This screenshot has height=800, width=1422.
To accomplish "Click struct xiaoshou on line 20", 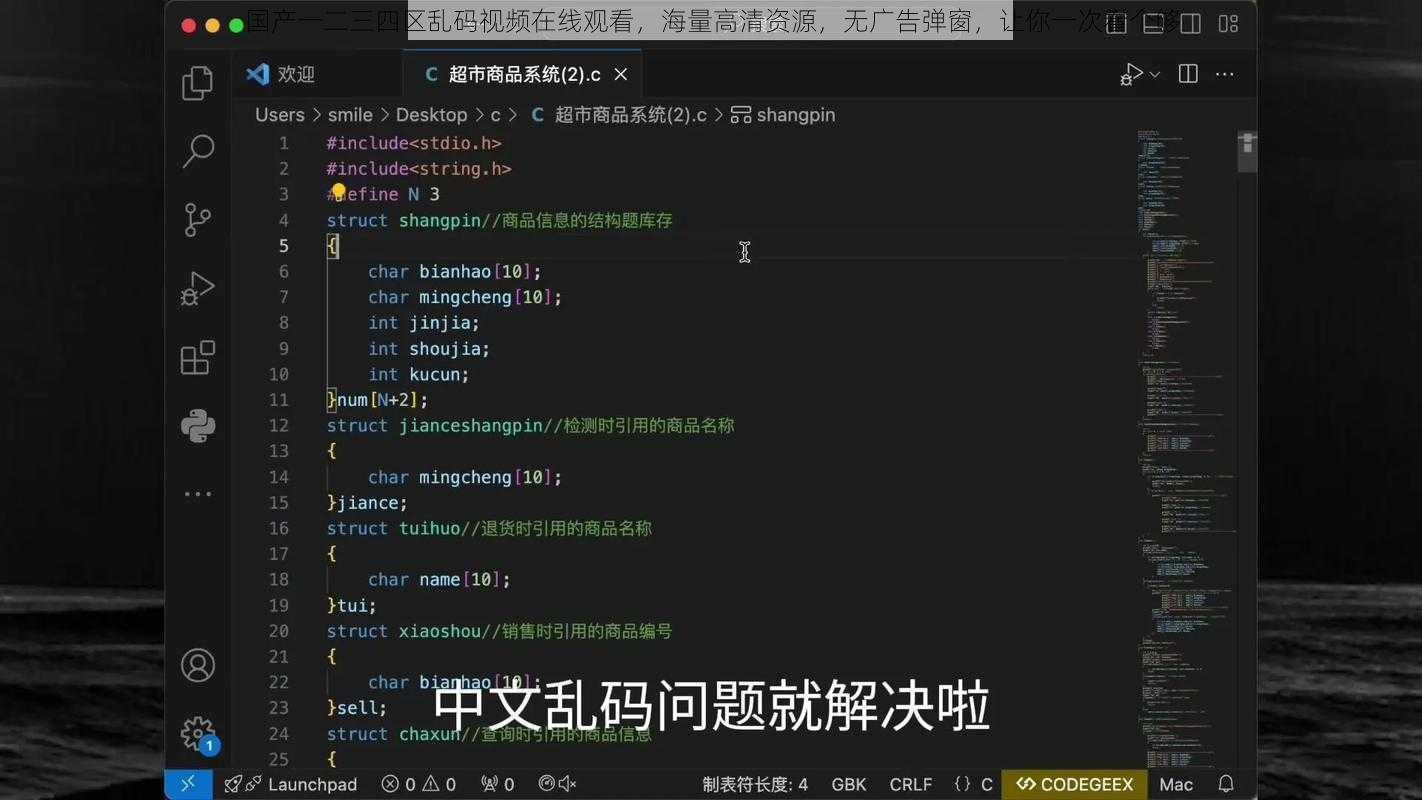I will pos(403,631).
